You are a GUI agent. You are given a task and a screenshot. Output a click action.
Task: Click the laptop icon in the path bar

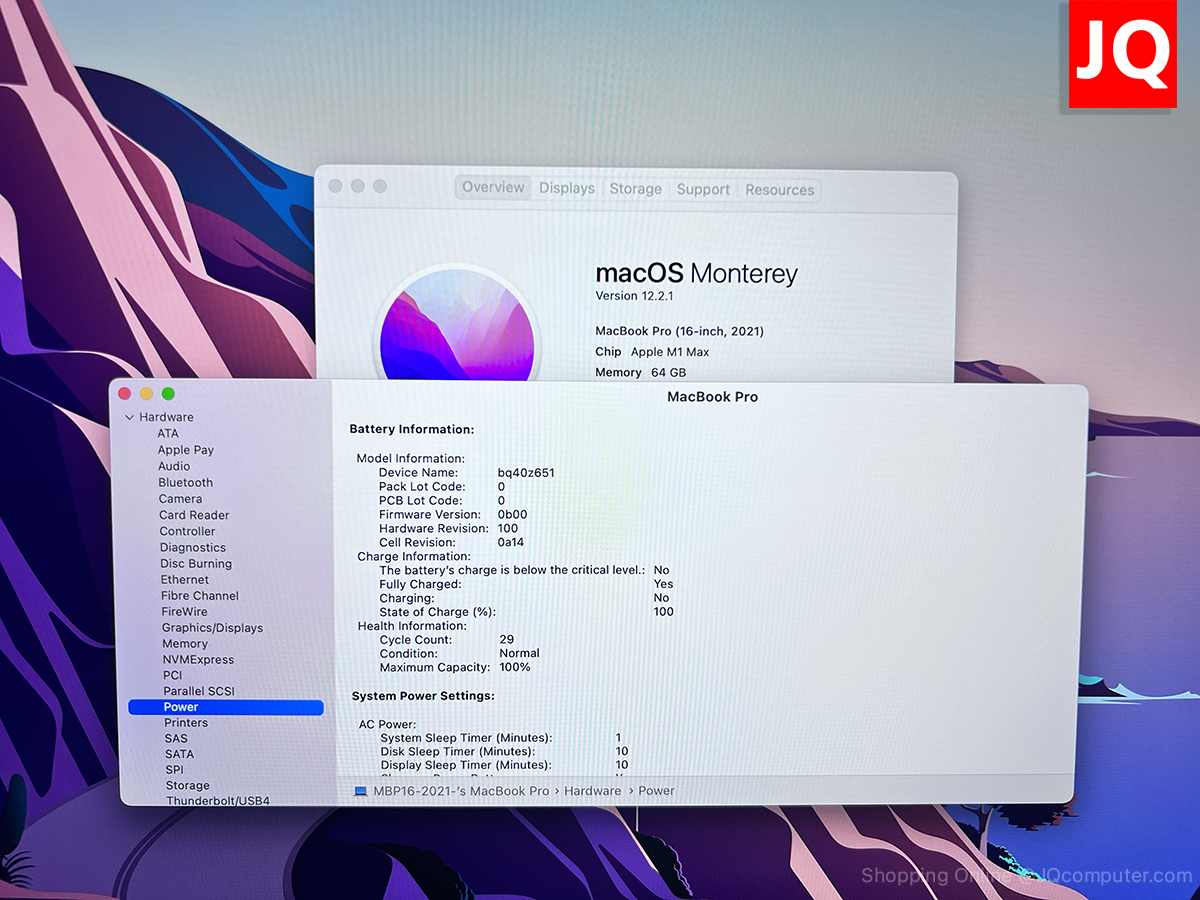[x=360, y=791]
